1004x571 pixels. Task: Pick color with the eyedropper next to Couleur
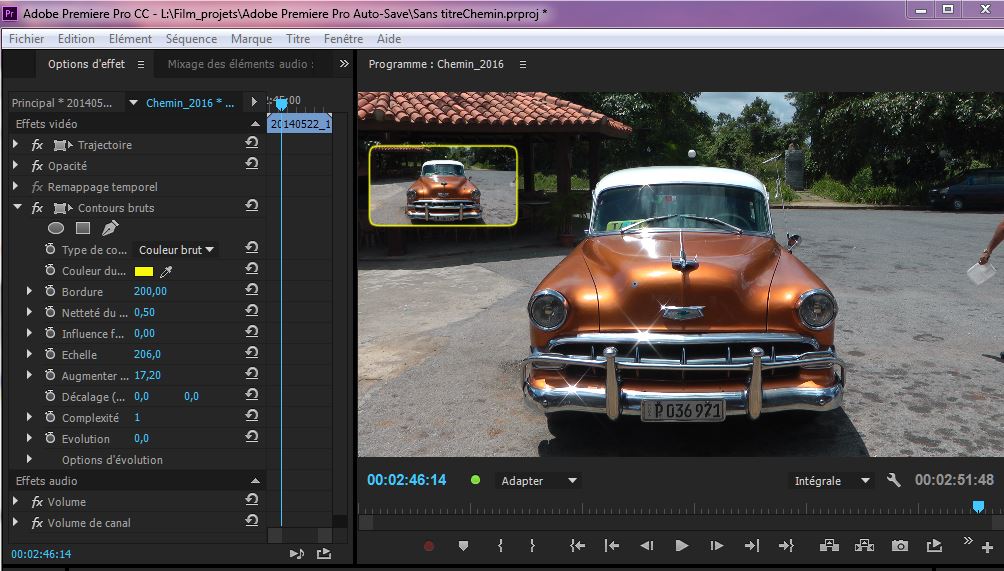[x=167, y=271]
